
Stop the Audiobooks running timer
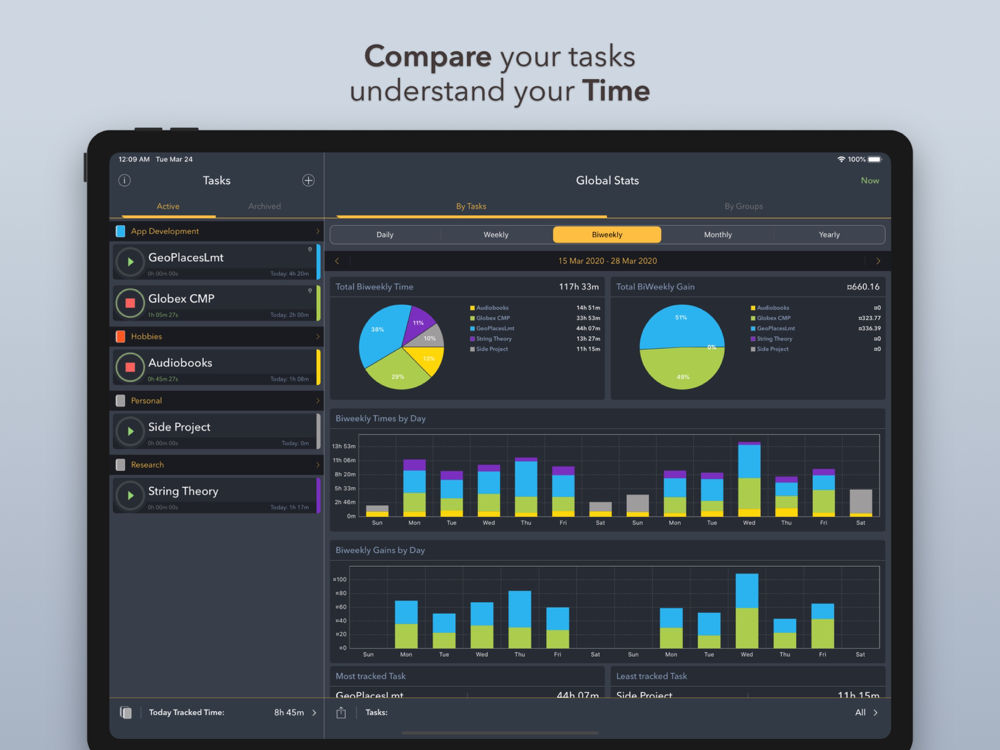tap(130, 367)
